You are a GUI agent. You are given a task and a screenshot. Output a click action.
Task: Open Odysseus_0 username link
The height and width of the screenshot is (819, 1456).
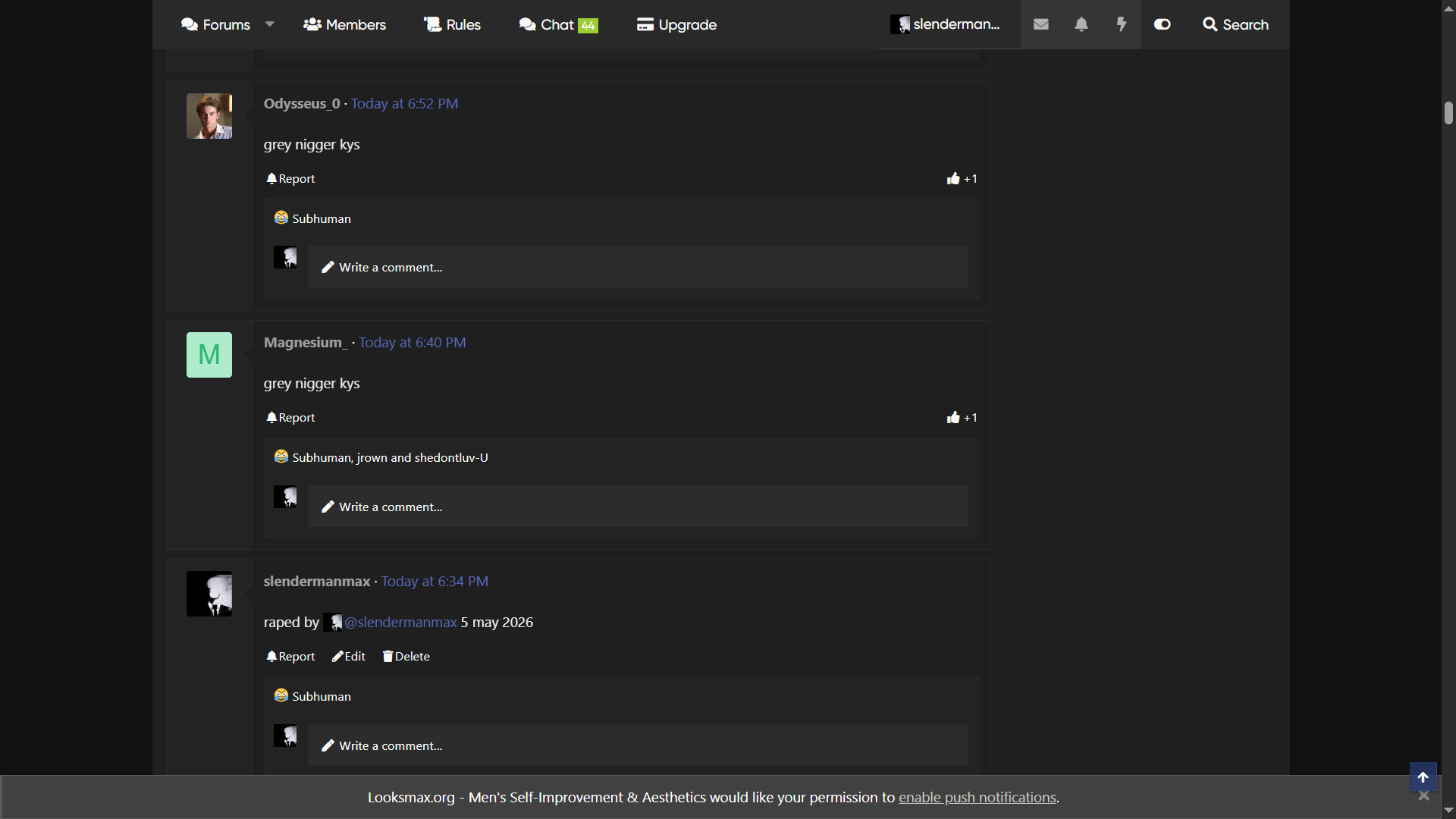pos(302,103)
